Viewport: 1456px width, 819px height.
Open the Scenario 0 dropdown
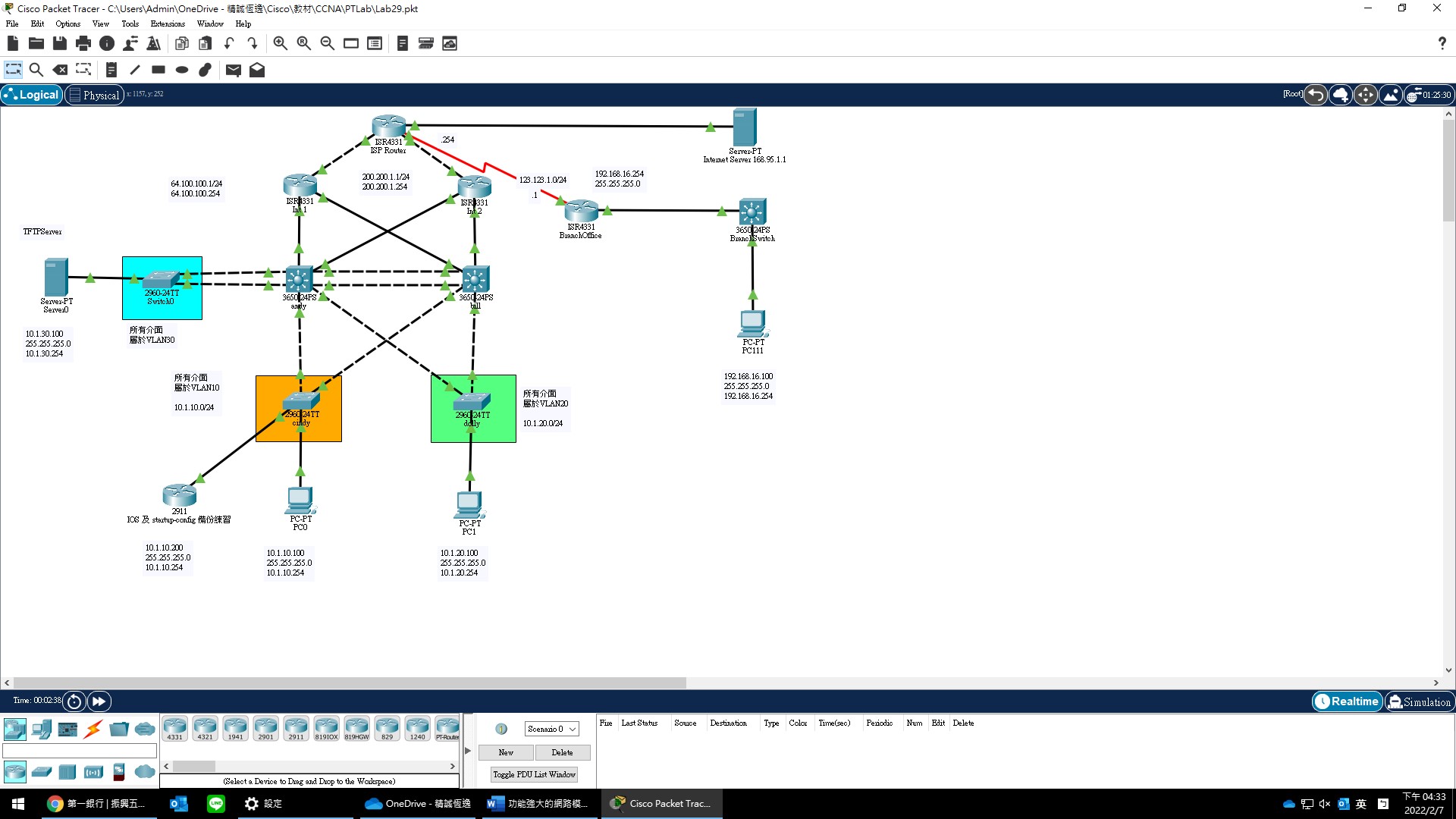click(552, 729)
